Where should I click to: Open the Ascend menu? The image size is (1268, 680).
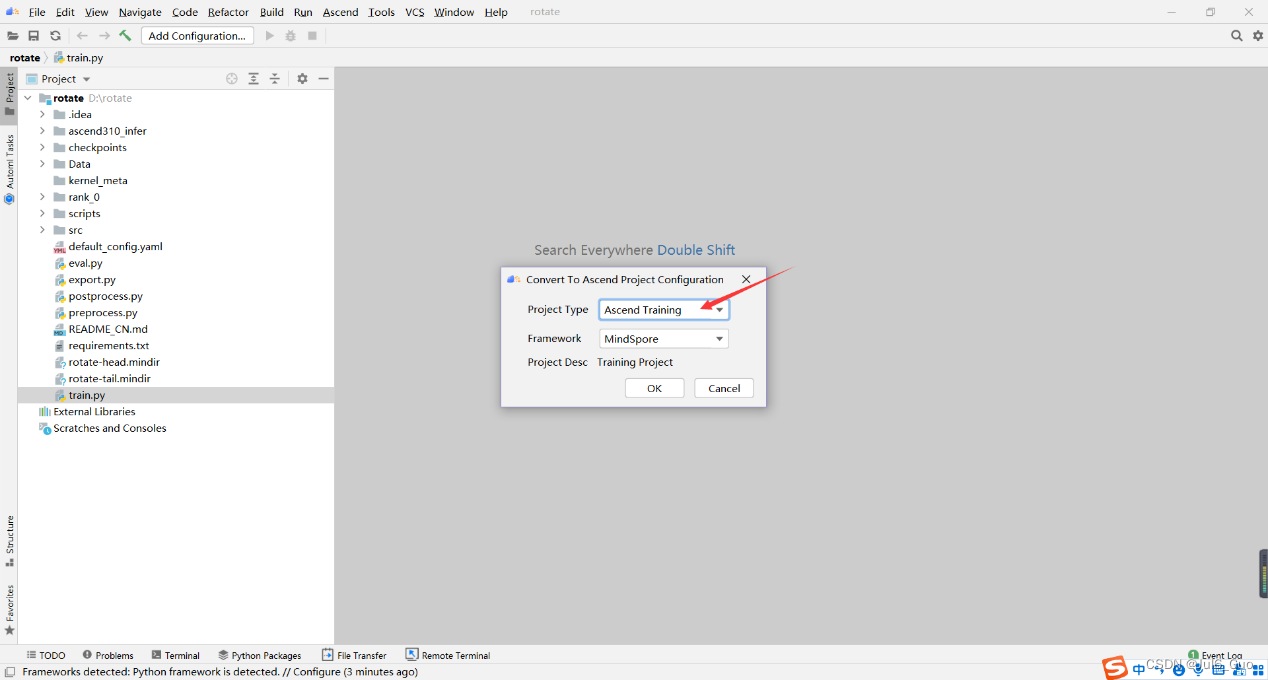[x=340, y=12]
